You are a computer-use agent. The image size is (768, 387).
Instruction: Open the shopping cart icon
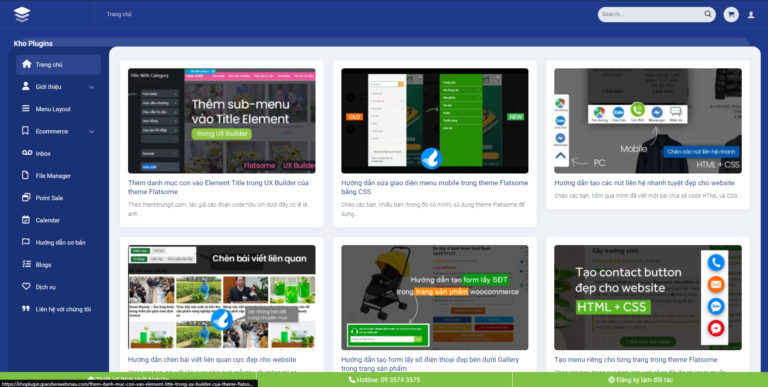click(731, 15)
